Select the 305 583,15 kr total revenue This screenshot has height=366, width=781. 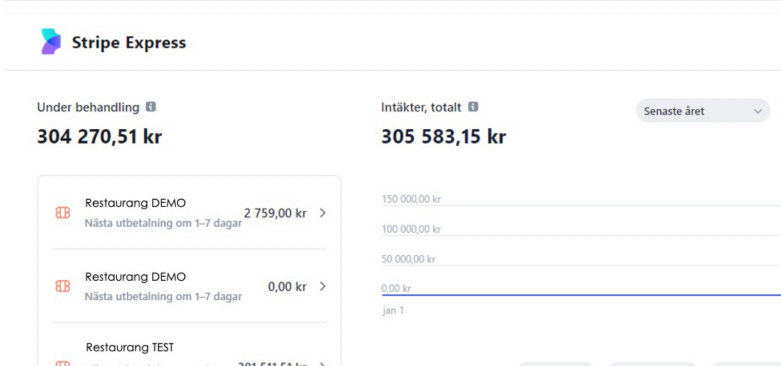pos(444,136)
